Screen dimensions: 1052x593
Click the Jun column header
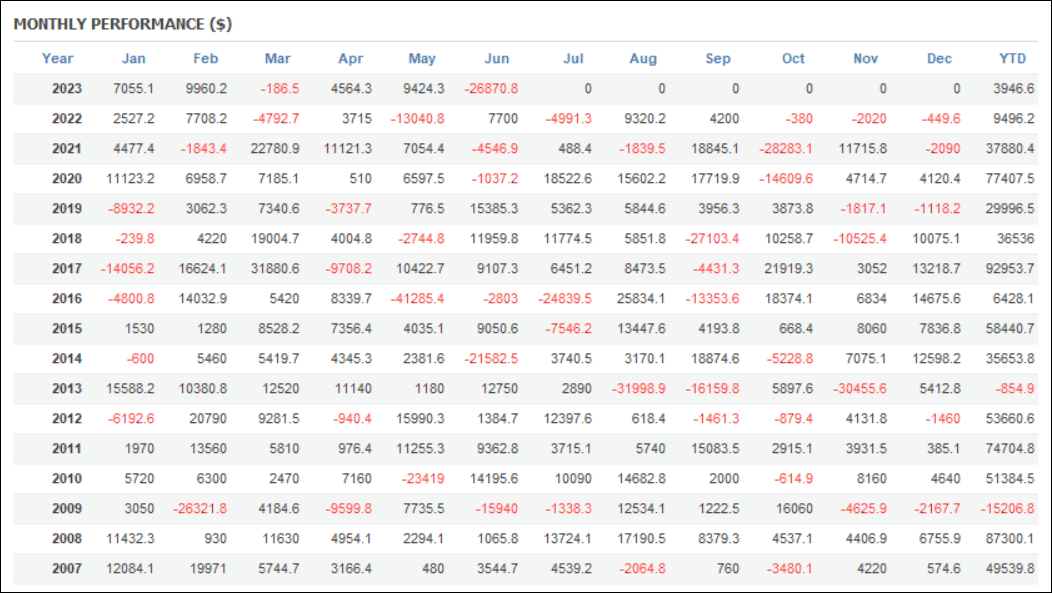(497, 58)
